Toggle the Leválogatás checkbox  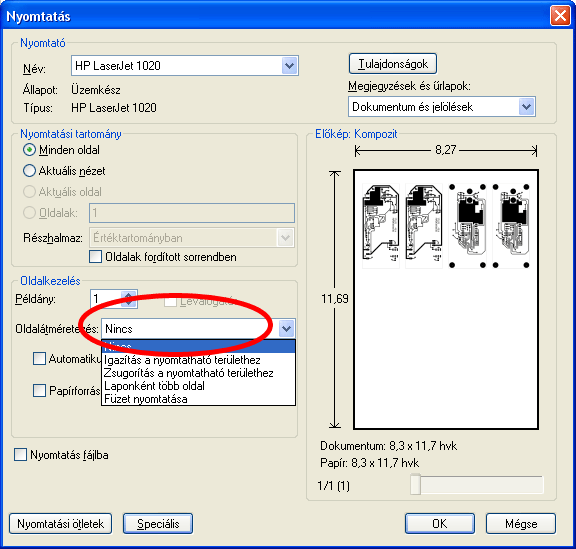[x=170, y=302]
